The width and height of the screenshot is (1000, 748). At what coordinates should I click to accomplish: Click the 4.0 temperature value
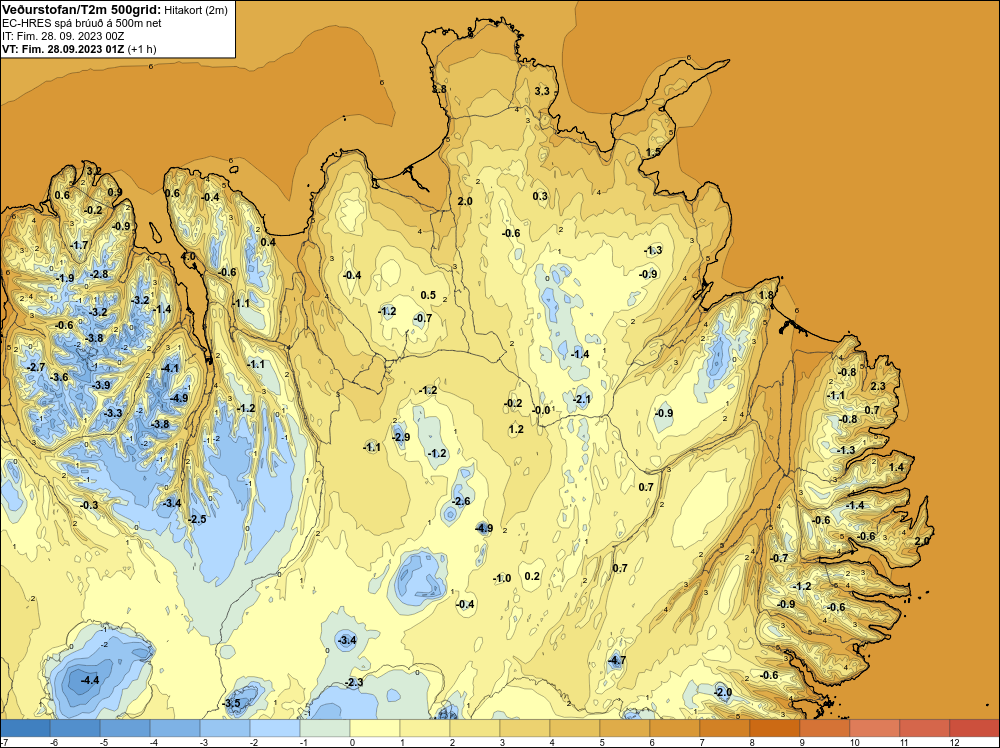[188, 256]
